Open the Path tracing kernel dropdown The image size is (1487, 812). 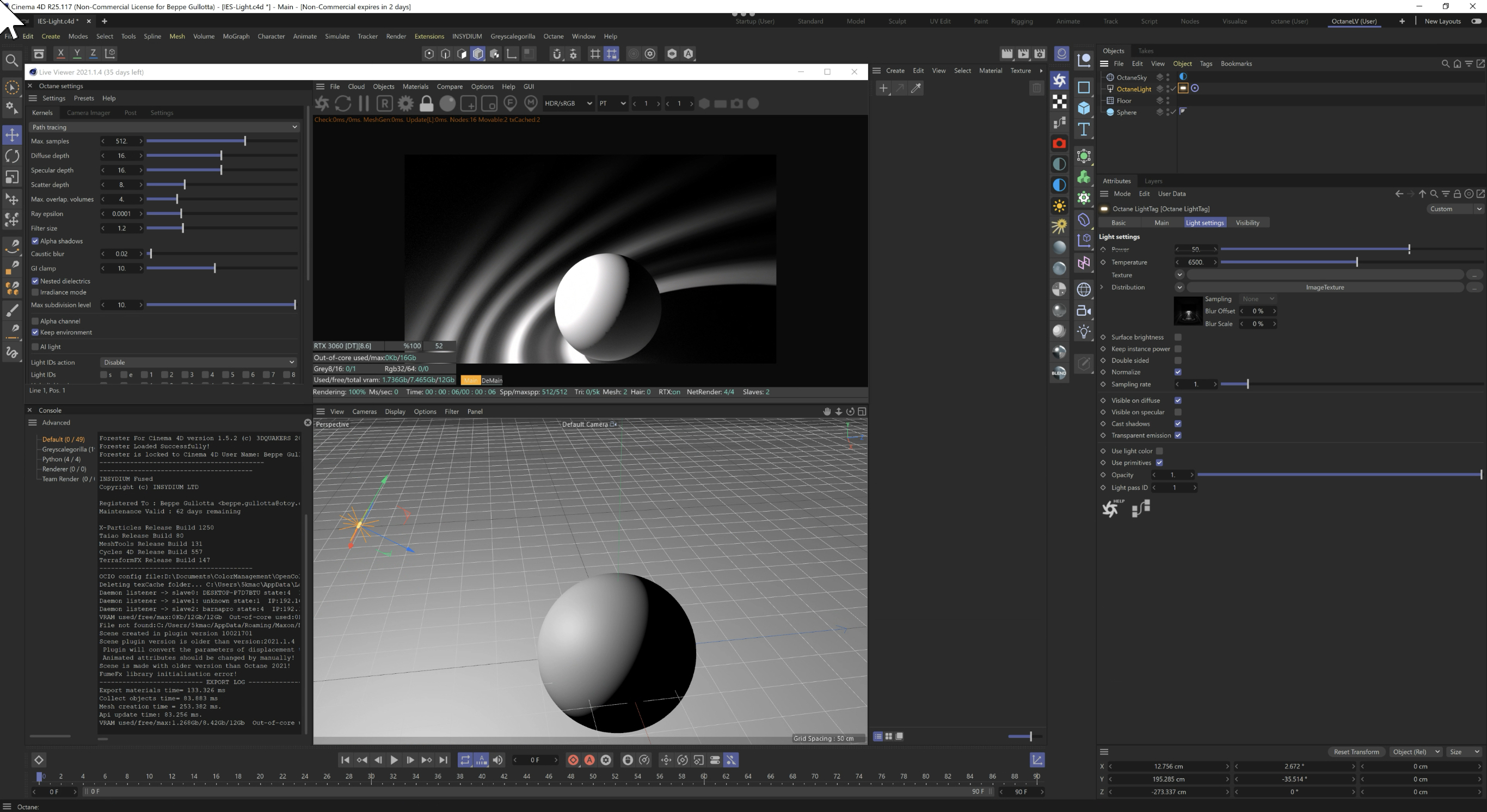(164, 127)
